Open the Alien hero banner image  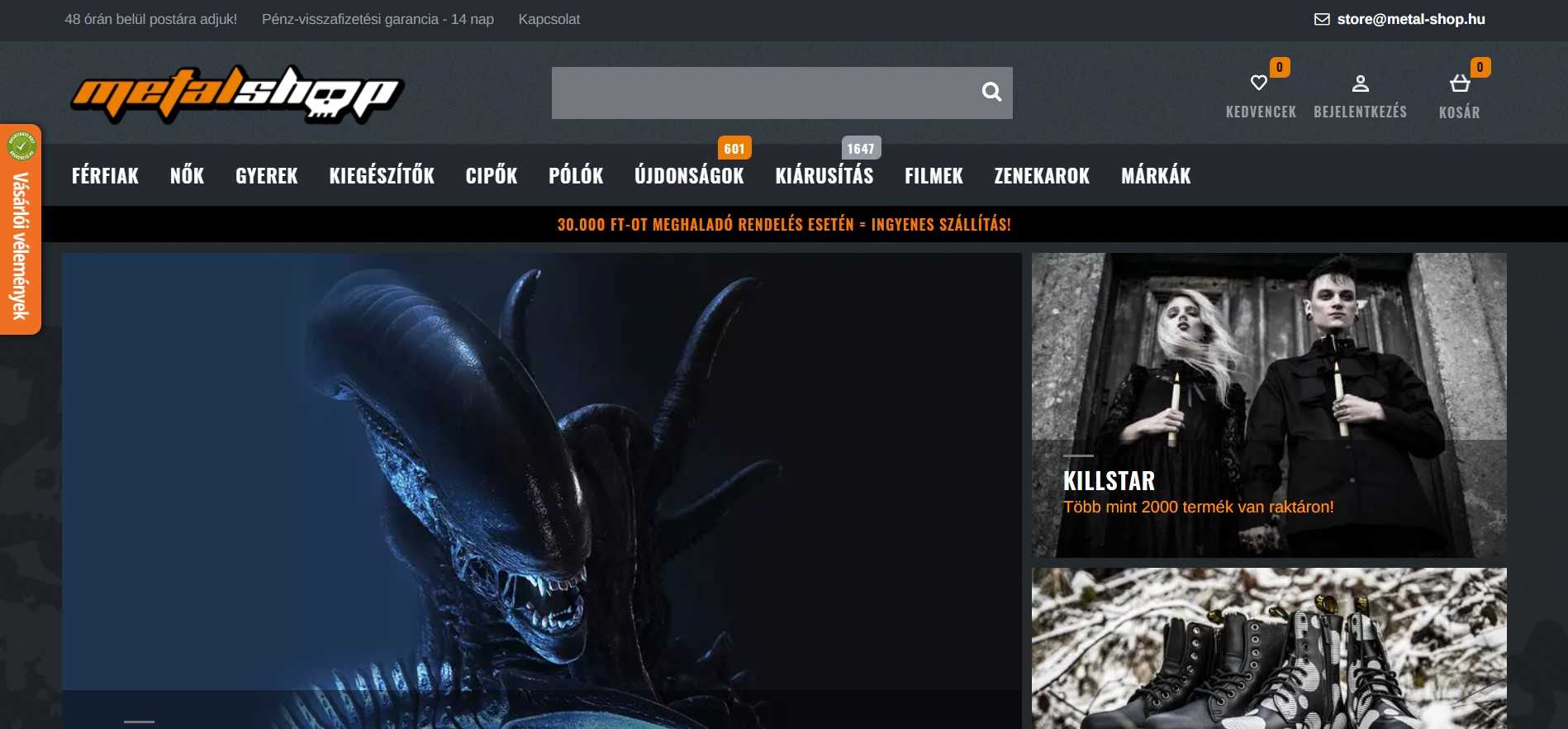[542, 491]
